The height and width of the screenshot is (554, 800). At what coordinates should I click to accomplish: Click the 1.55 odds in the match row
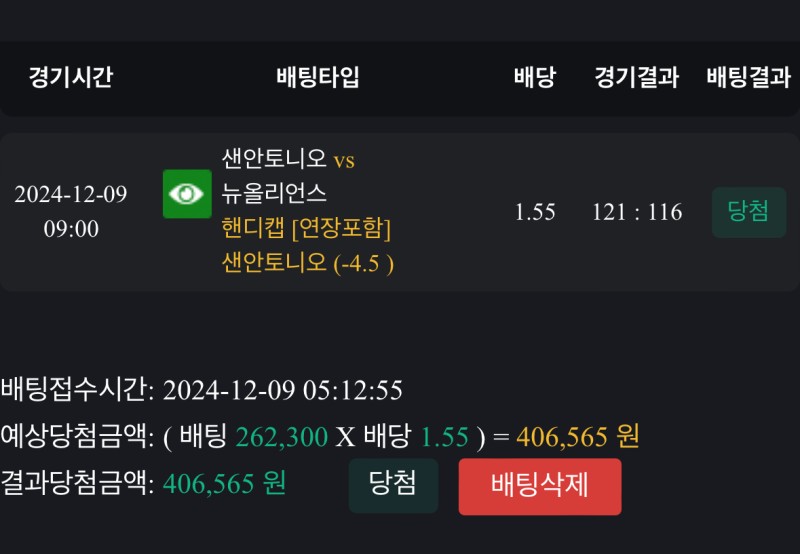(x=534, y=212)
